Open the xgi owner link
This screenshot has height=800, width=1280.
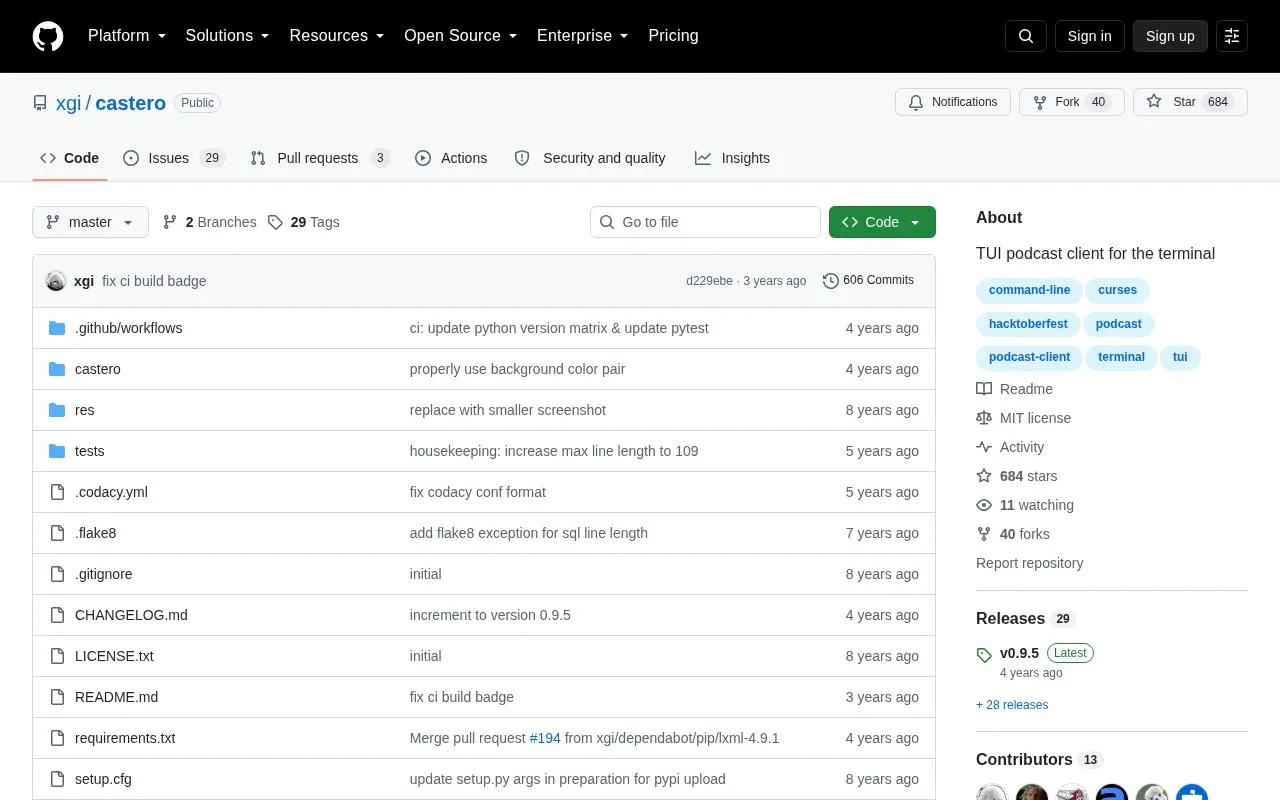pyautogui.click(x=69, y=103)
